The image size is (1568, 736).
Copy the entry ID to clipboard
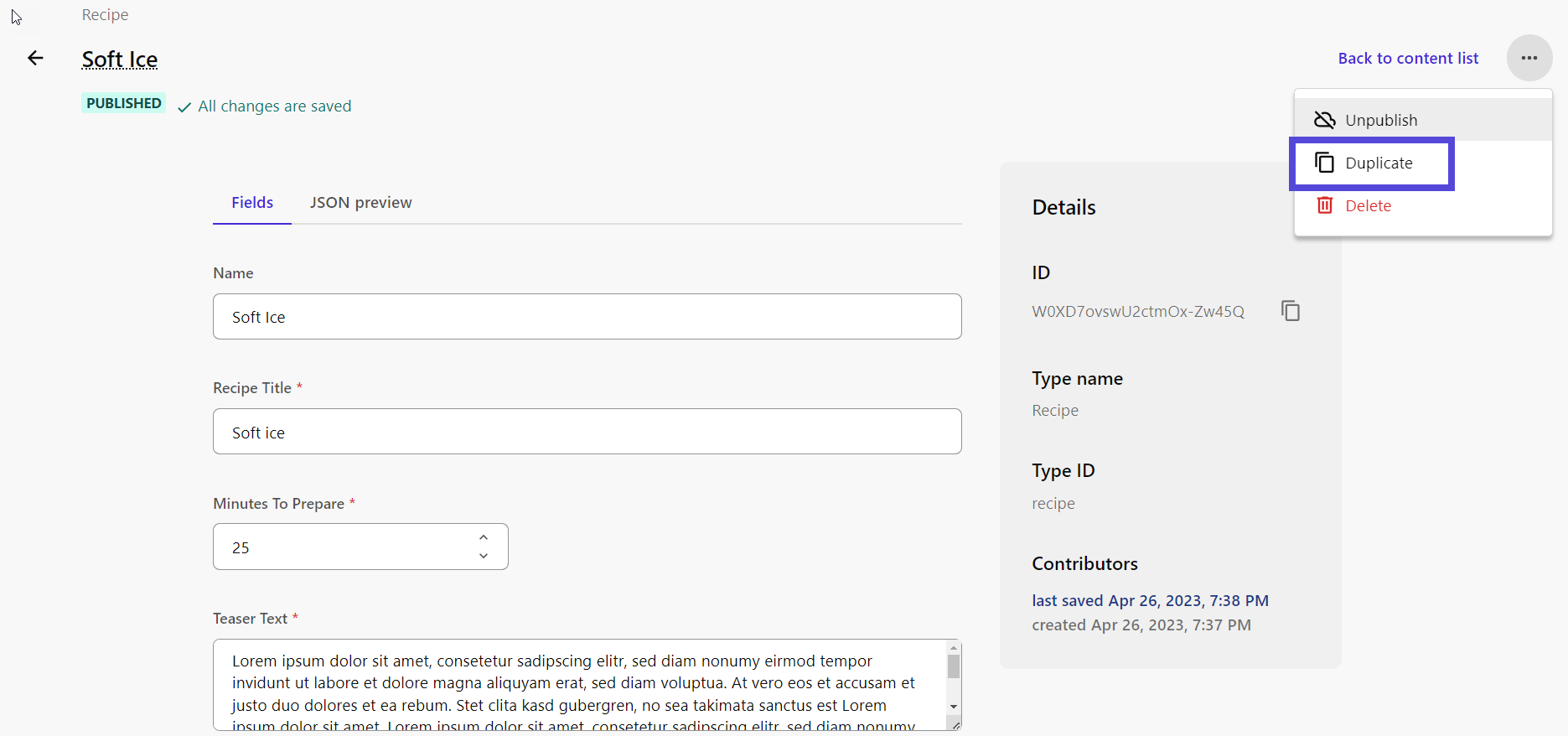point(1290,310)
